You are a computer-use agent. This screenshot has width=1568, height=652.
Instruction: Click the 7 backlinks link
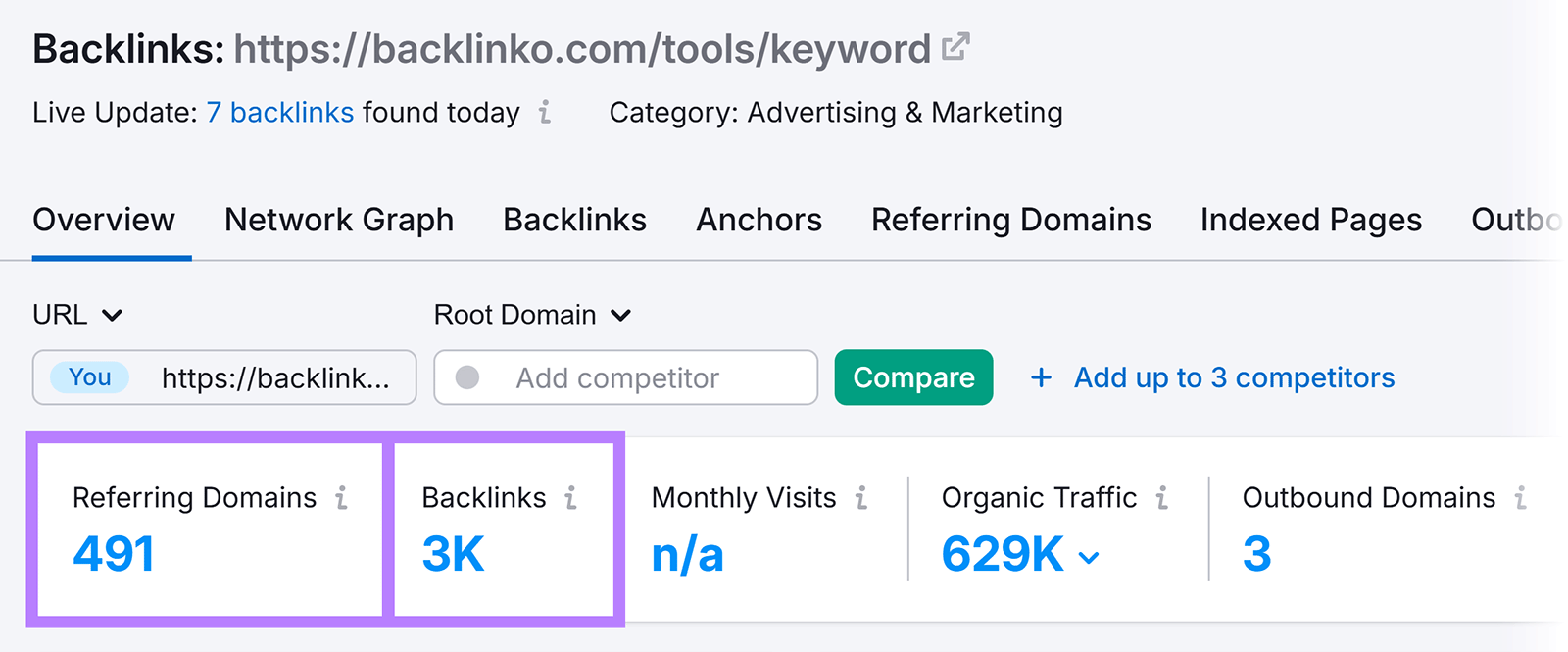(279, 113)
